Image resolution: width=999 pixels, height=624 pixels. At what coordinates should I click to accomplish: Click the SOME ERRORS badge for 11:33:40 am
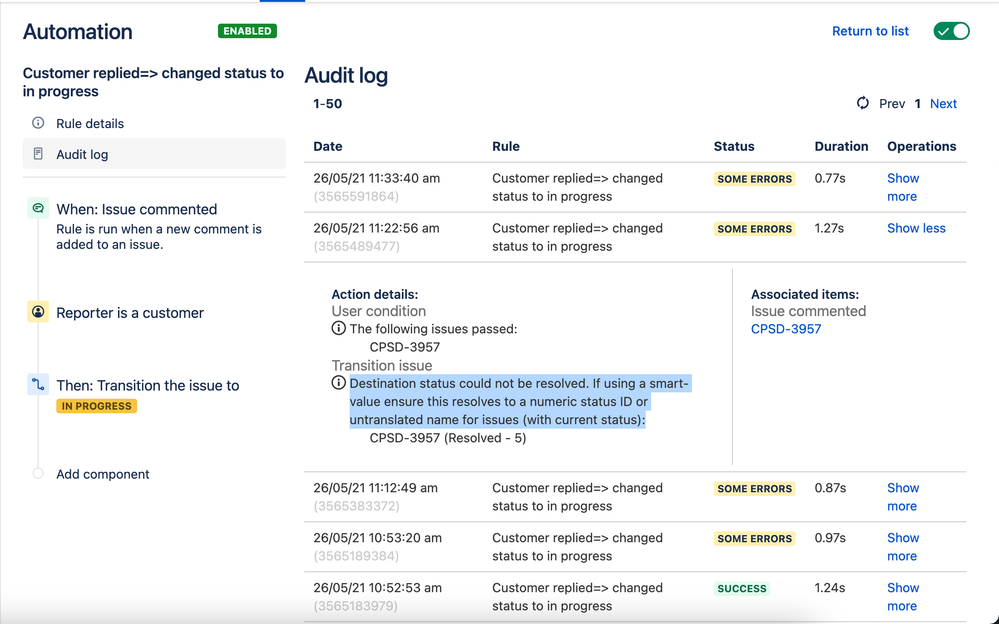point(754,179)
